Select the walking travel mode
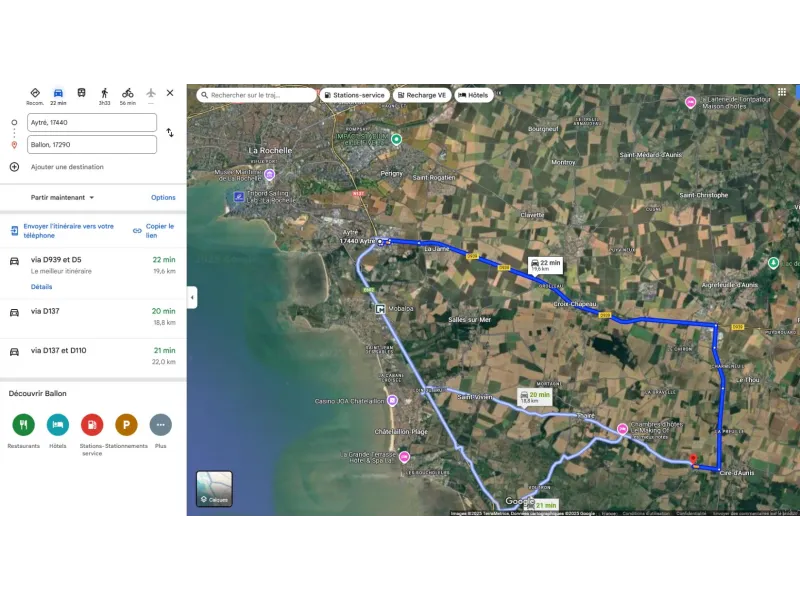This screenshot has width=800, height=600. [x=105, y=95]
